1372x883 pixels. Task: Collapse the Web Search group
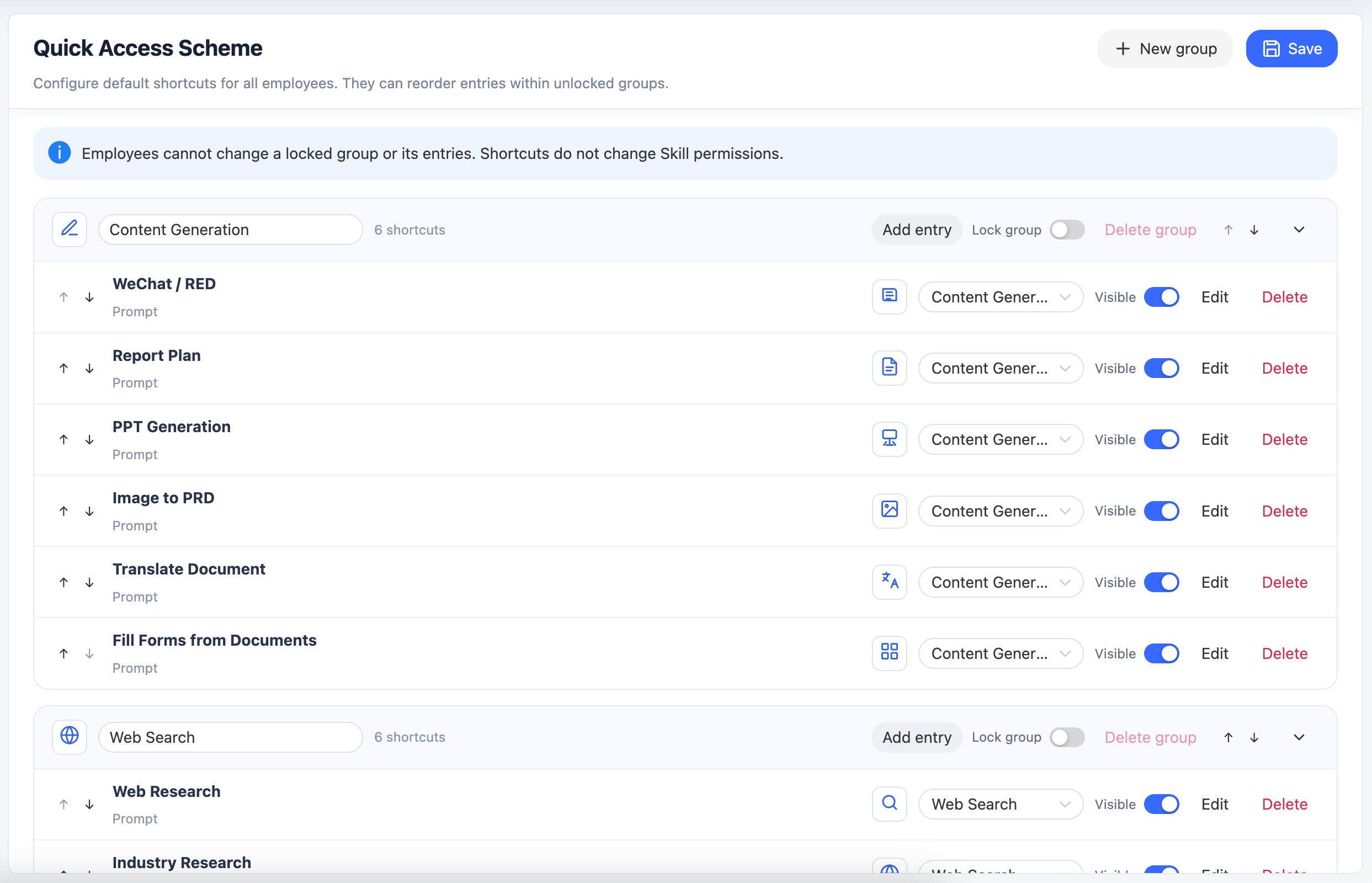click(1299, 737)
